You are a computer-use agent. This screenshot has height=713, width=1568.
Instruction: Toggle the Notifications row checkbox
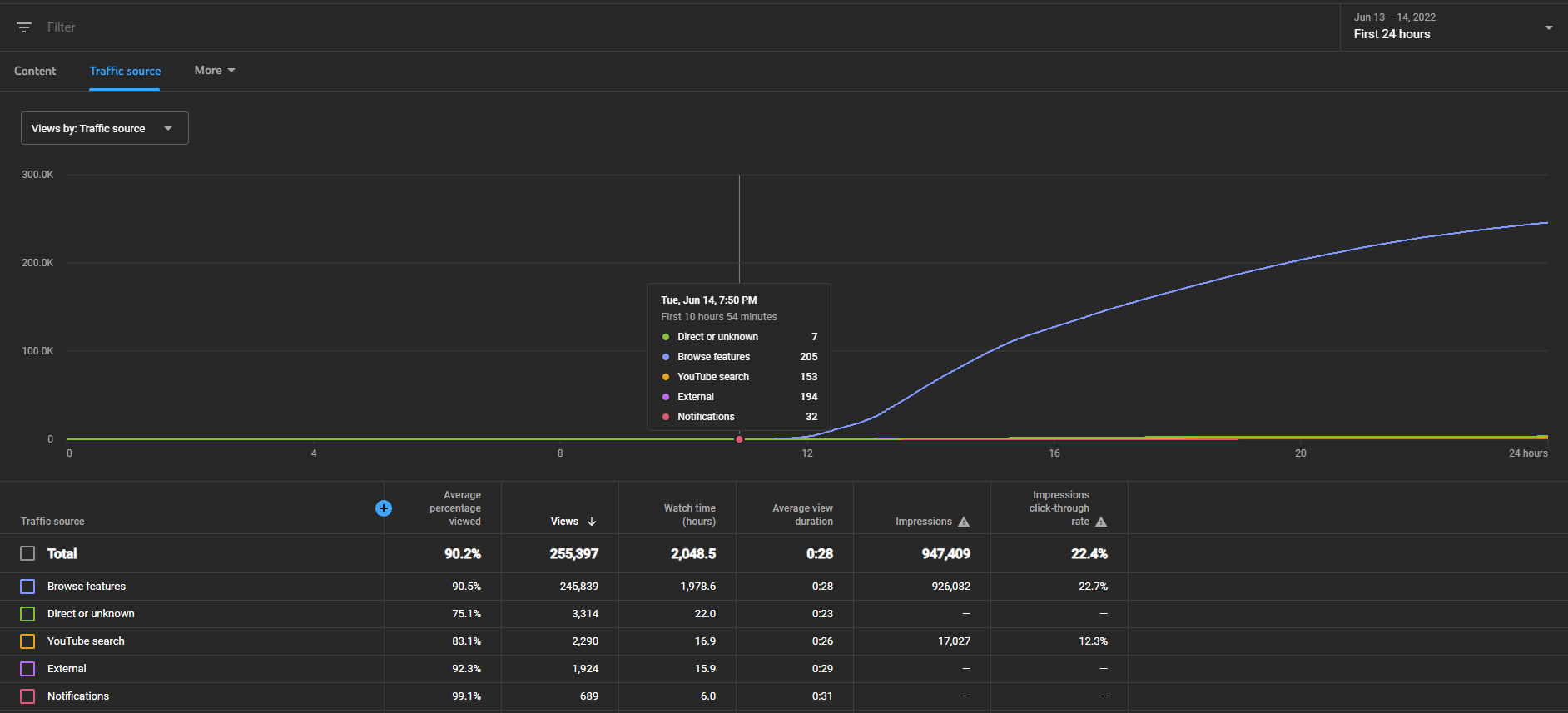pos(27,696)
